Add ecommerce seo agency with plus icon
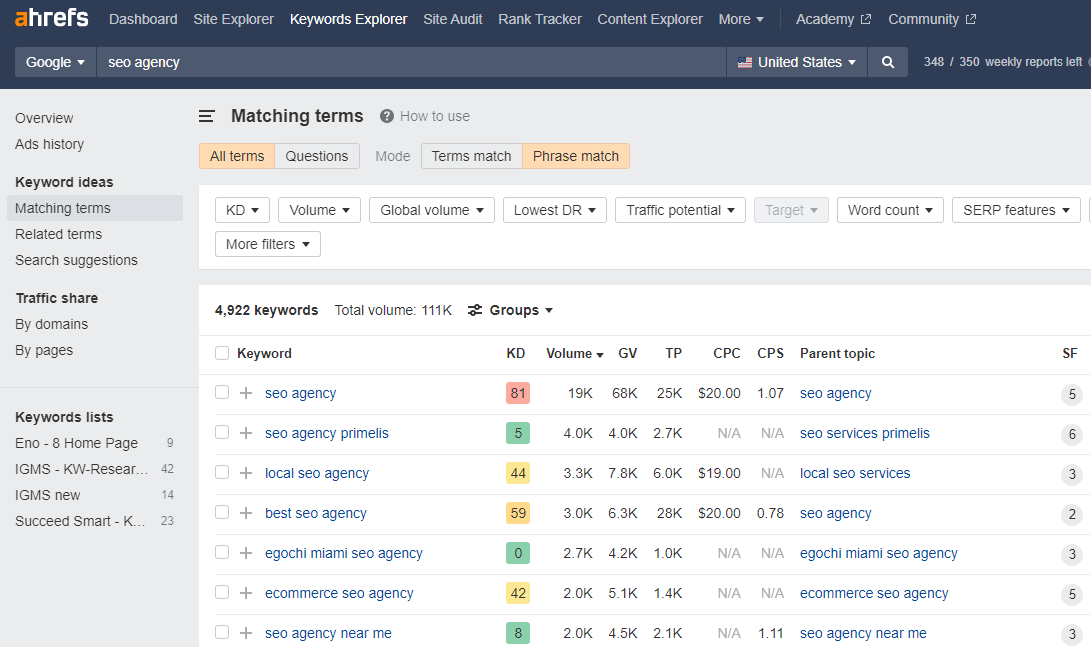Screen dimensions: 1091x647 246,593
